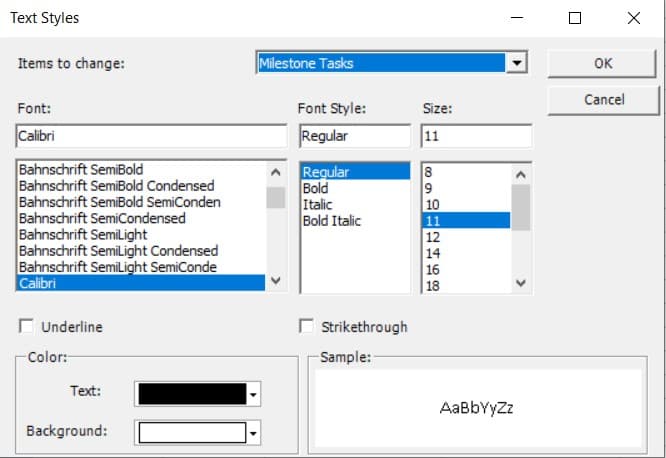Click in the Font name input field

pos(151,136)
